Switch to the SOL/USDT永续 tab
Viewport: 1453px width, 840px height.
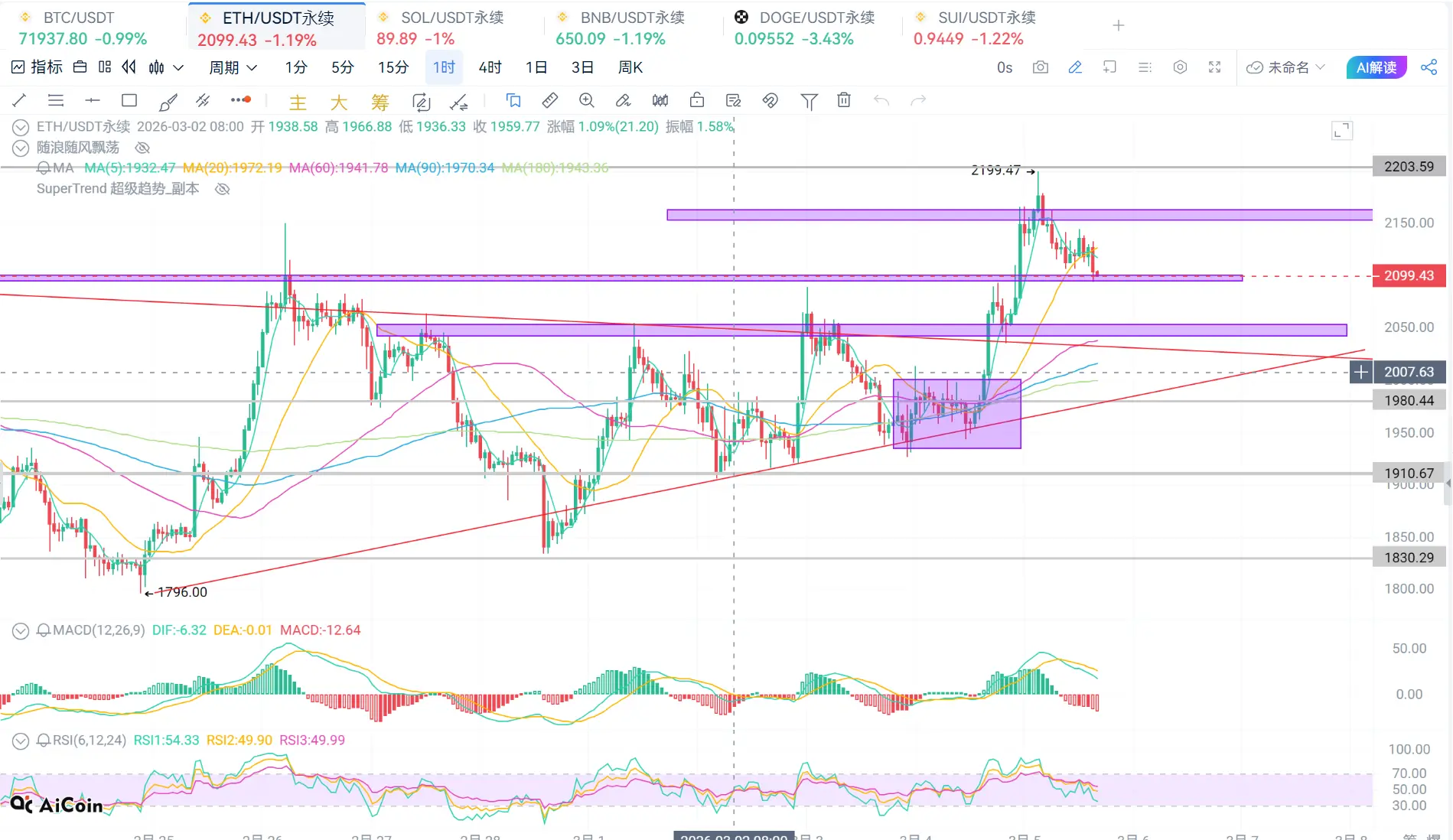tap(453, 28)
